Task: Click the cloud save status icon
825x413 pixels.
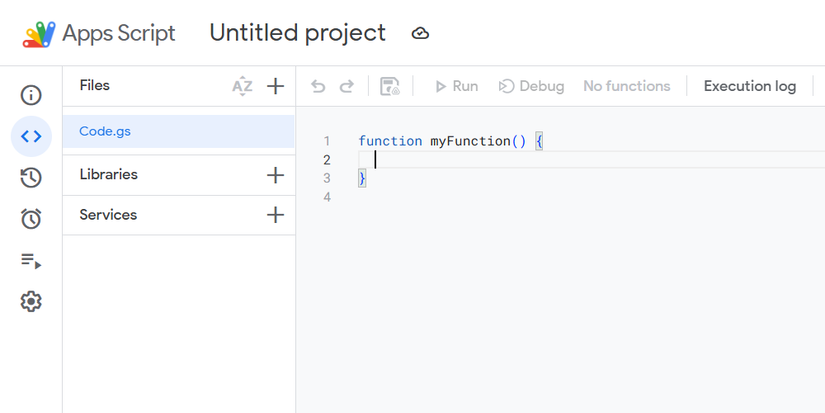Action: click(421, 33)
